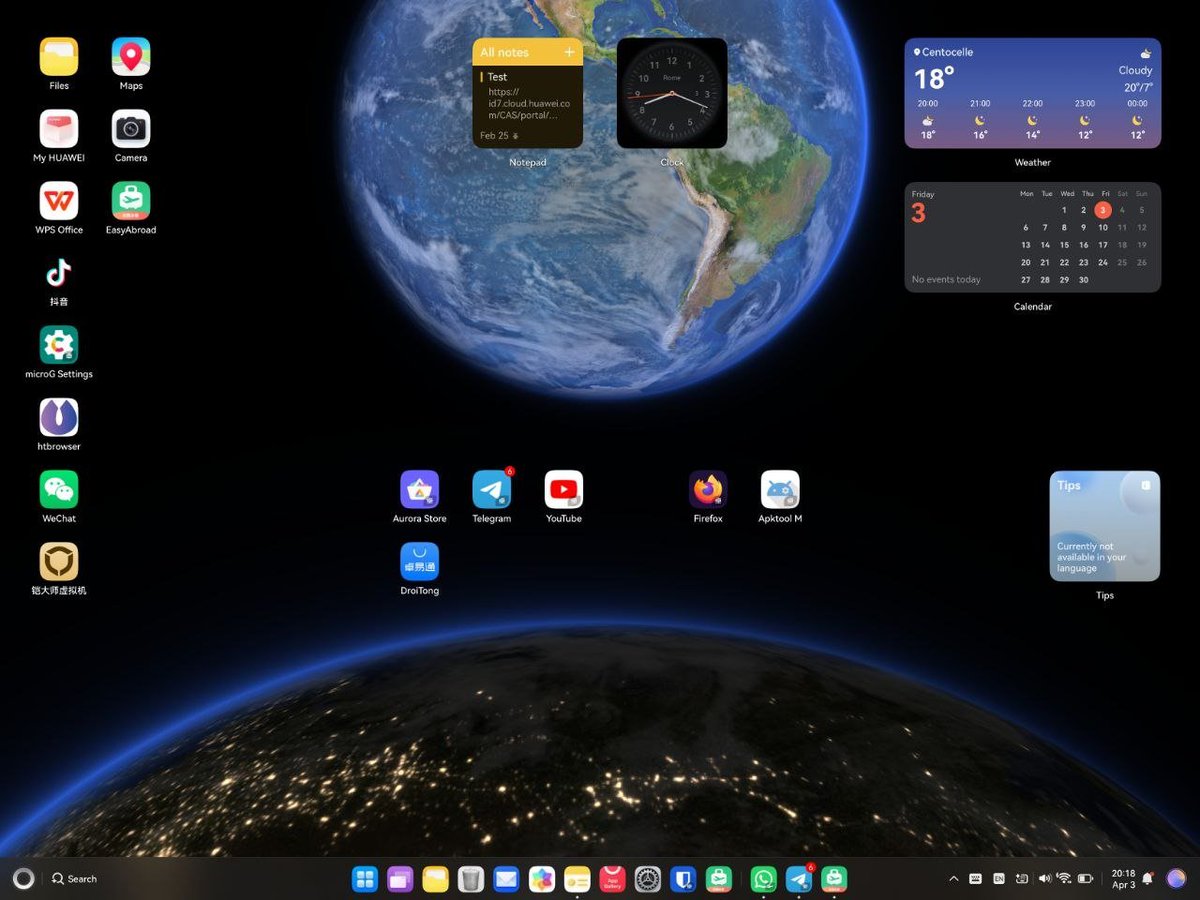Open the volume control in tray
1200x900 pixels.
tap(1045, 879)
